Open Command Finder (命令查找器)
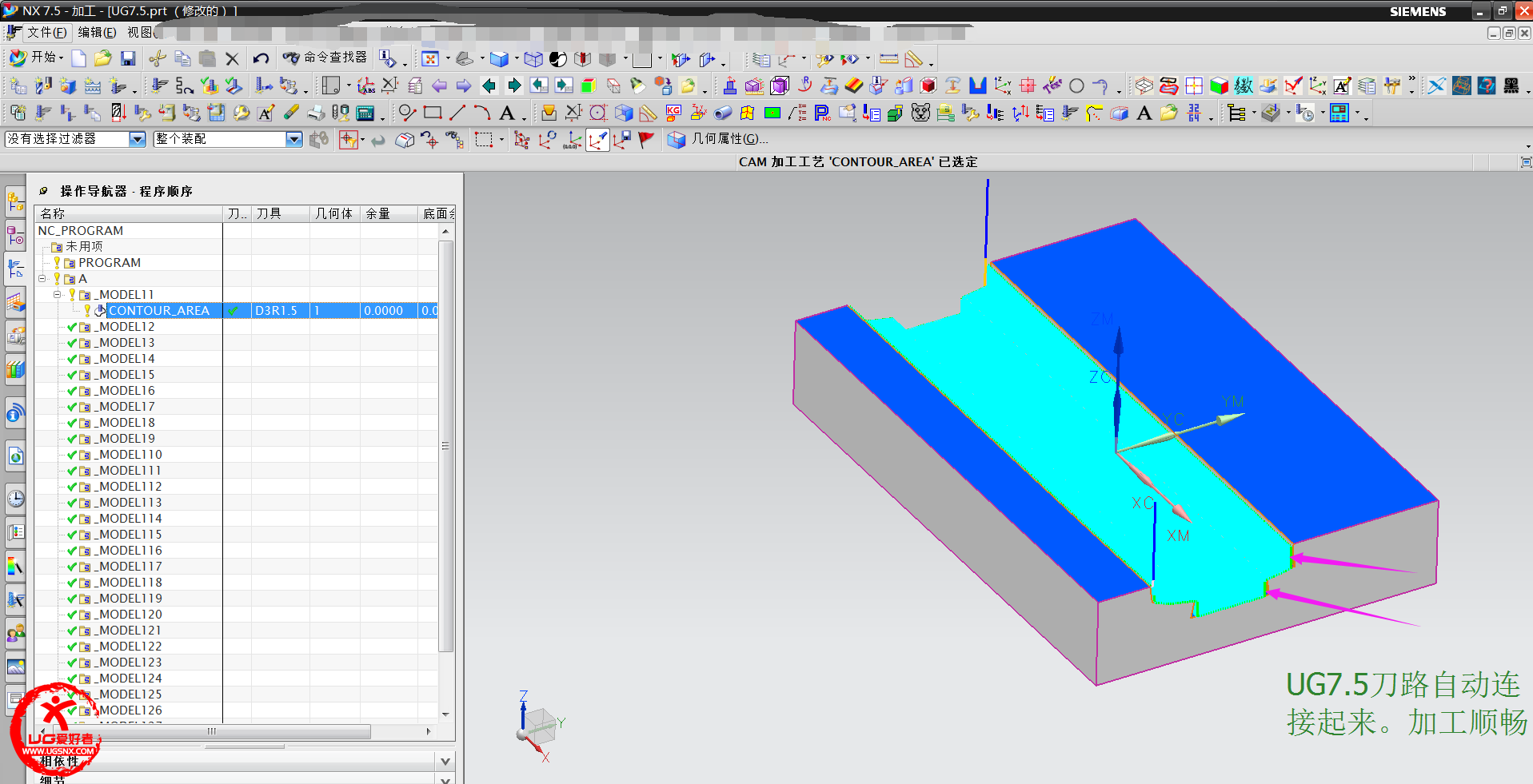 (325, 58)
